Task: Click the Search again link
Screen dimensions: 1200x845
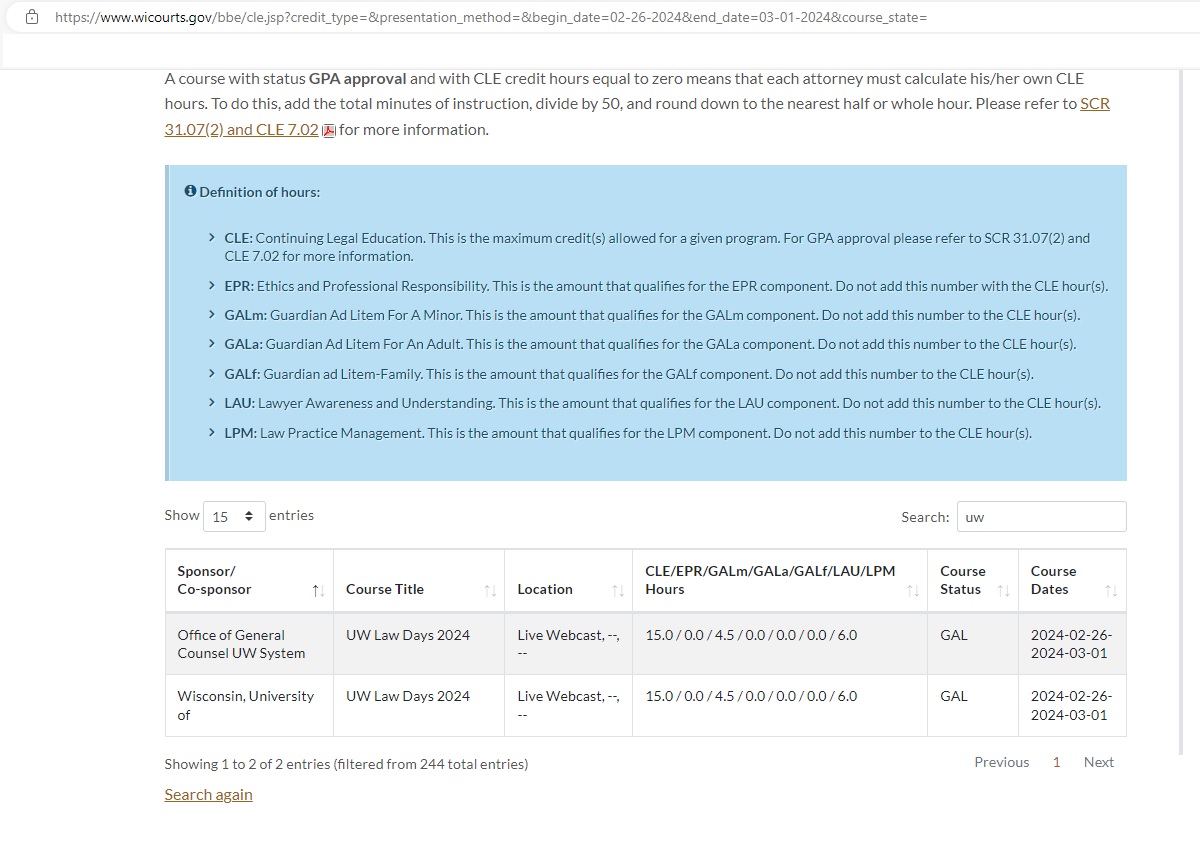Action: coord(208,795)
